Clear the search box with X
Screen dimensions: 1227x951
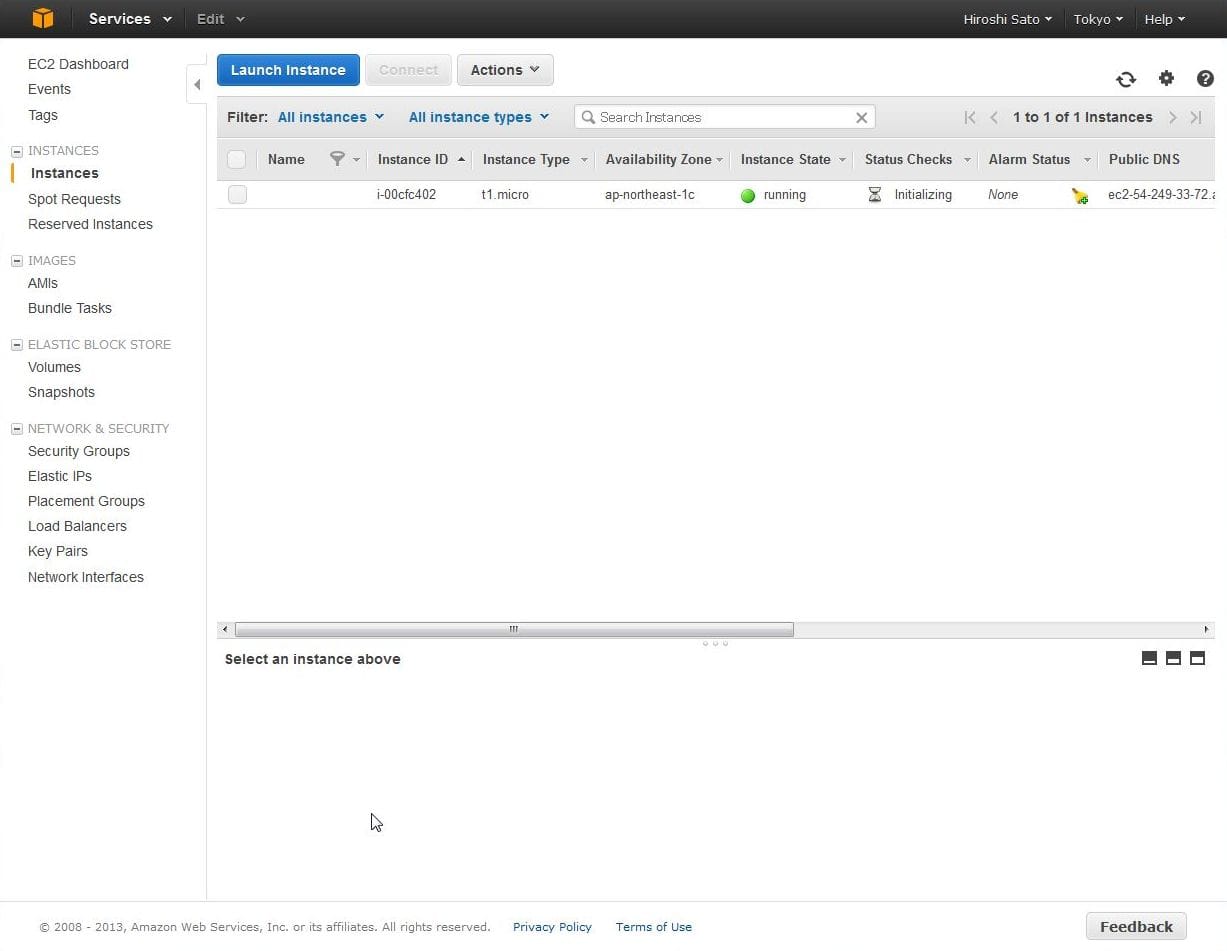tap(861, 118)
